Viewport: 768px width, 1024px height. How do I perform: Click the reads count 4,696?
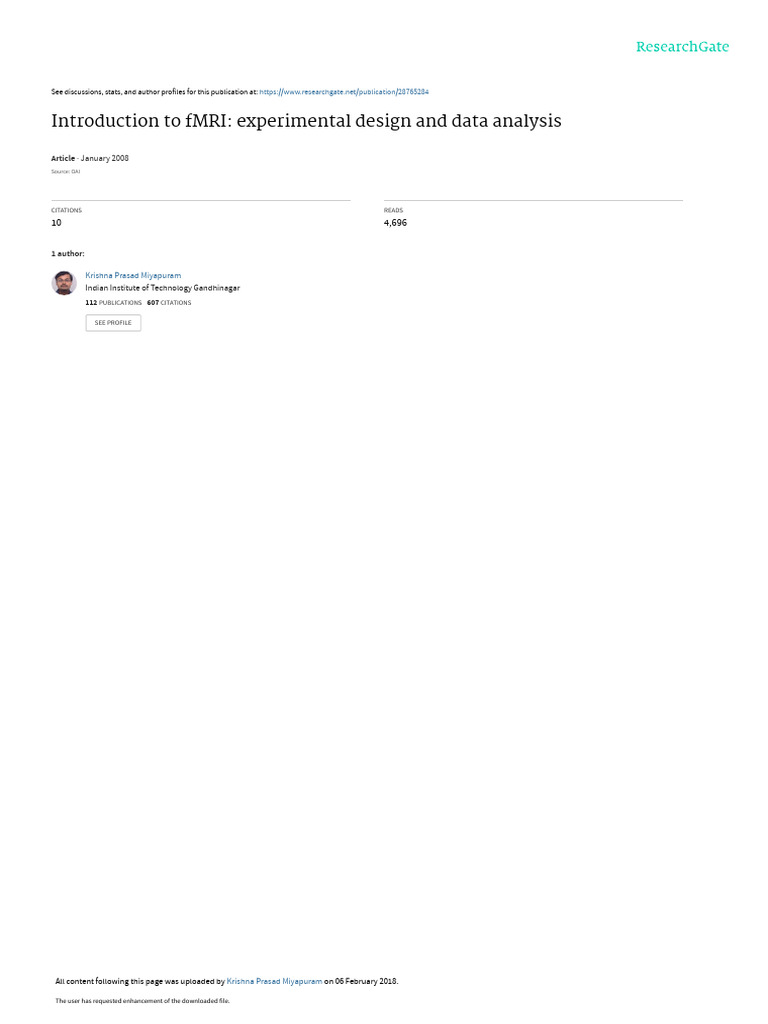[x=395, y=223]
